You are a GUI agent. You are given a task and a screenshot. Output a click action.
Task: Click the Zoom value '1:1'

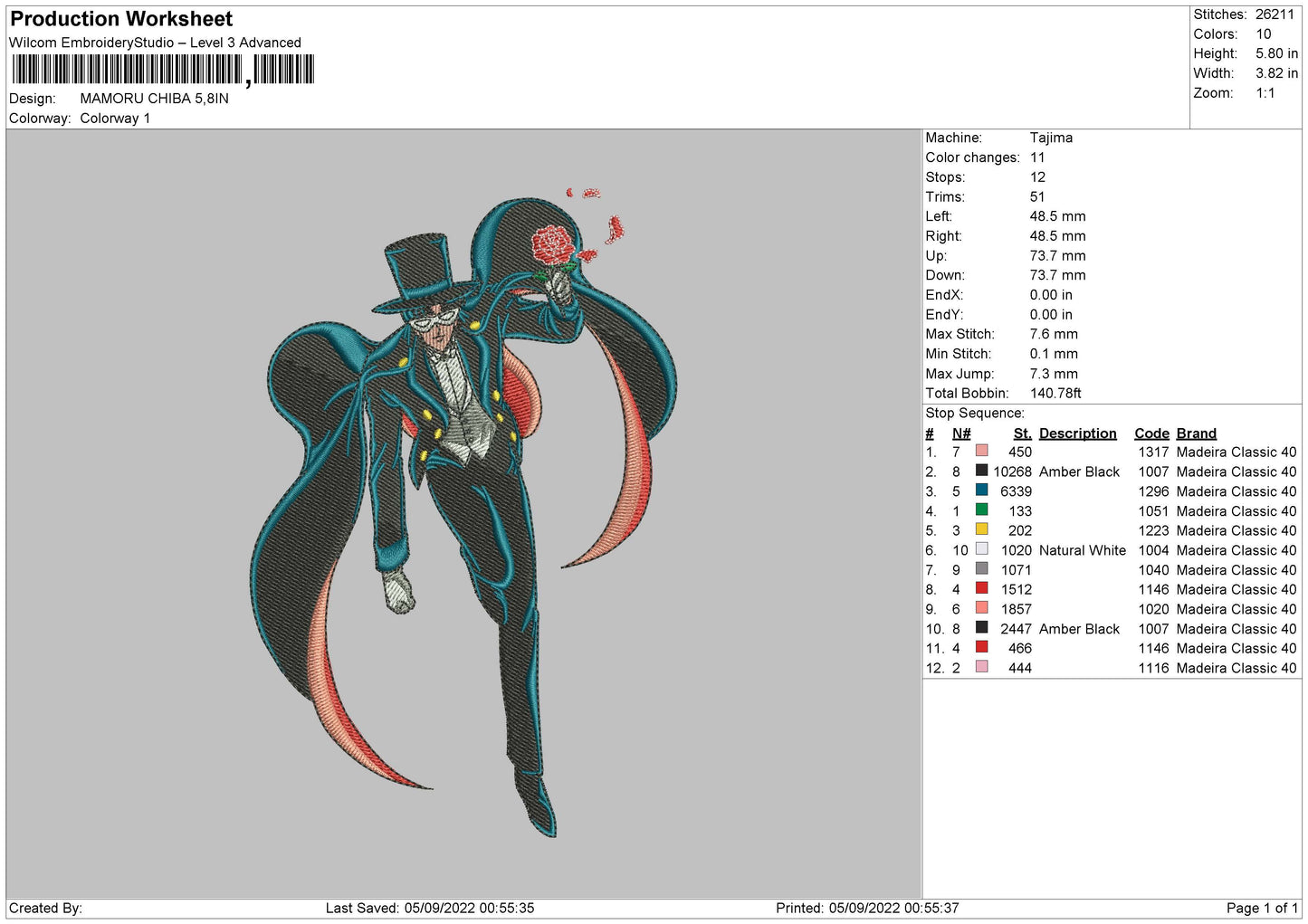[x=1265, y=93]
